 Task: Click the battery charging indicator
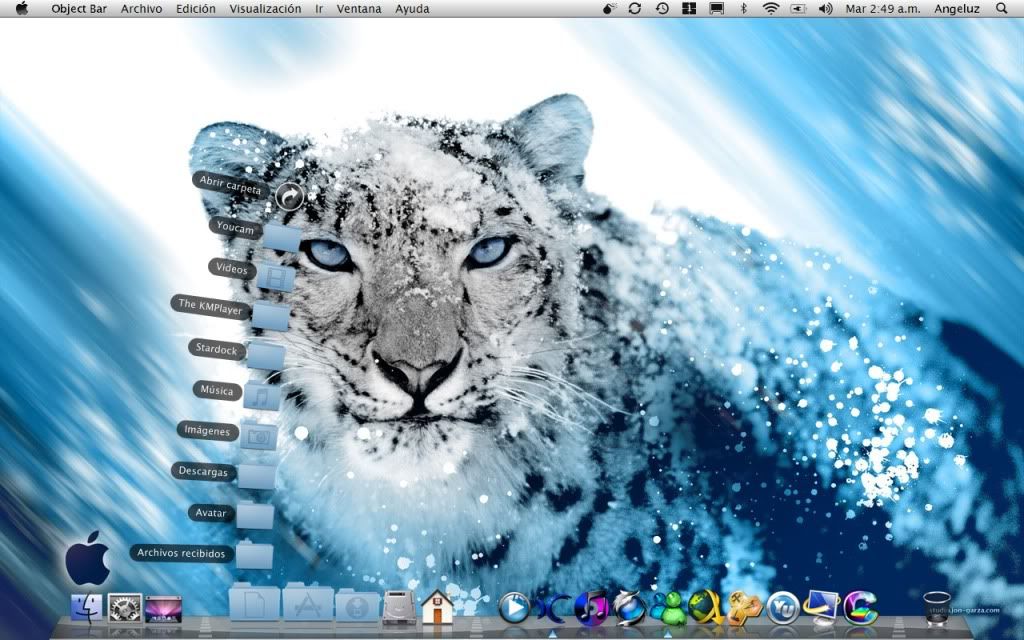pyautogui.click(x=798, y=8)
